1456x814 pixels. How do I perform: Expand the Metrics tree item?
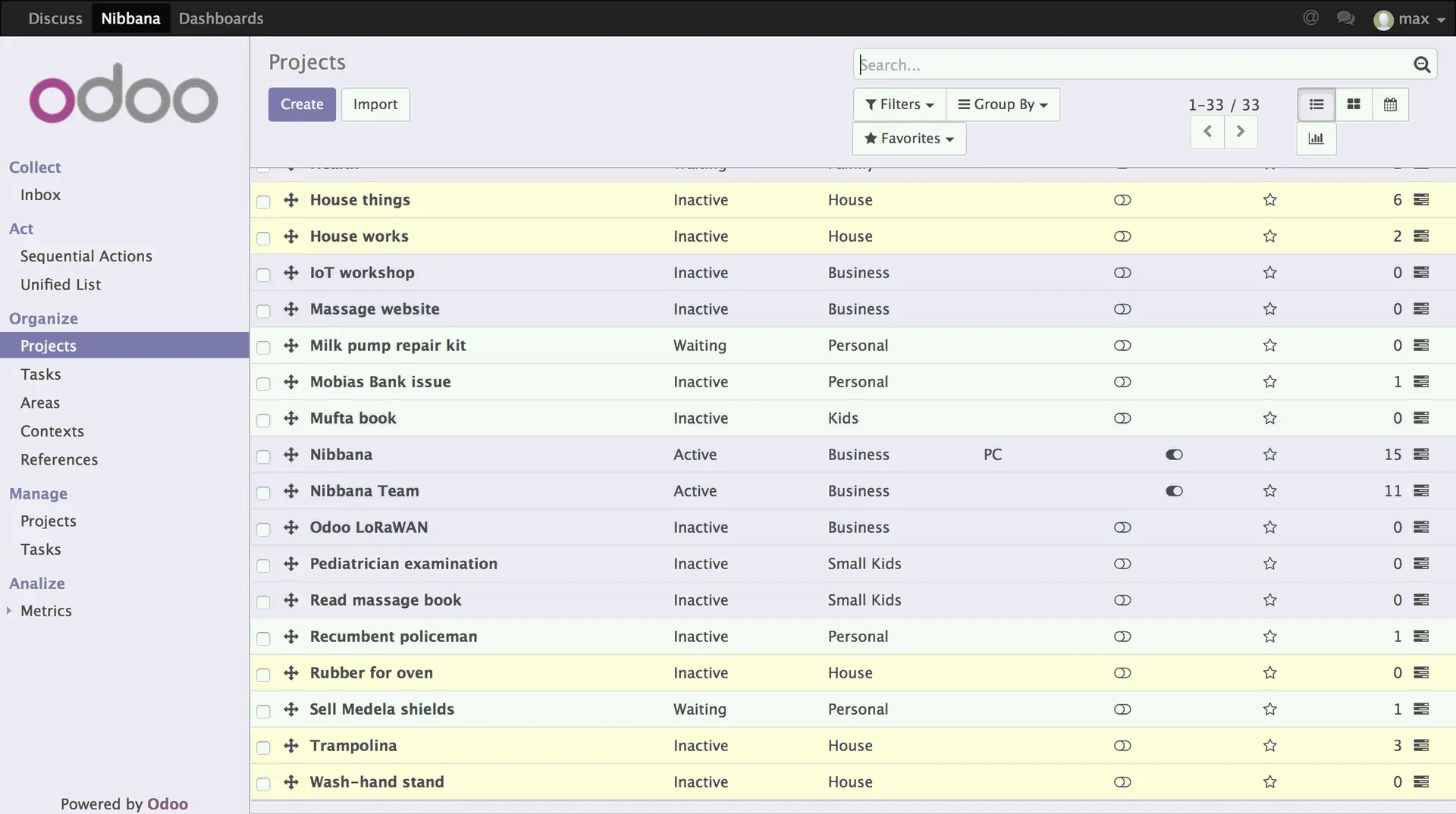point(9,611)
